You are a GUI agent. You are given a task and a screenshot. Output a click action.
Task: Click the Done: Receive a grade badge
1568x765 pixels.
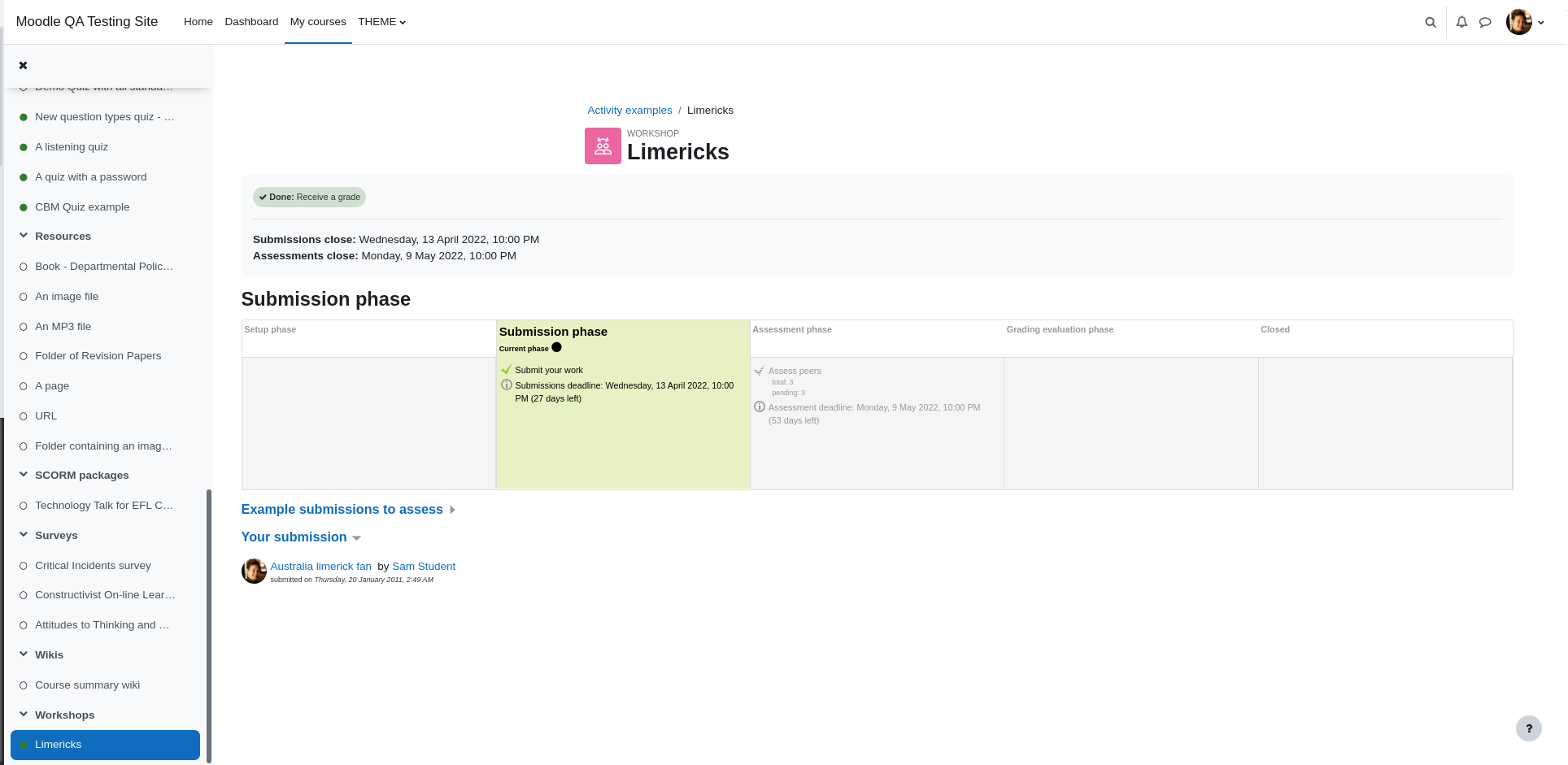click(x=309, y=197)
